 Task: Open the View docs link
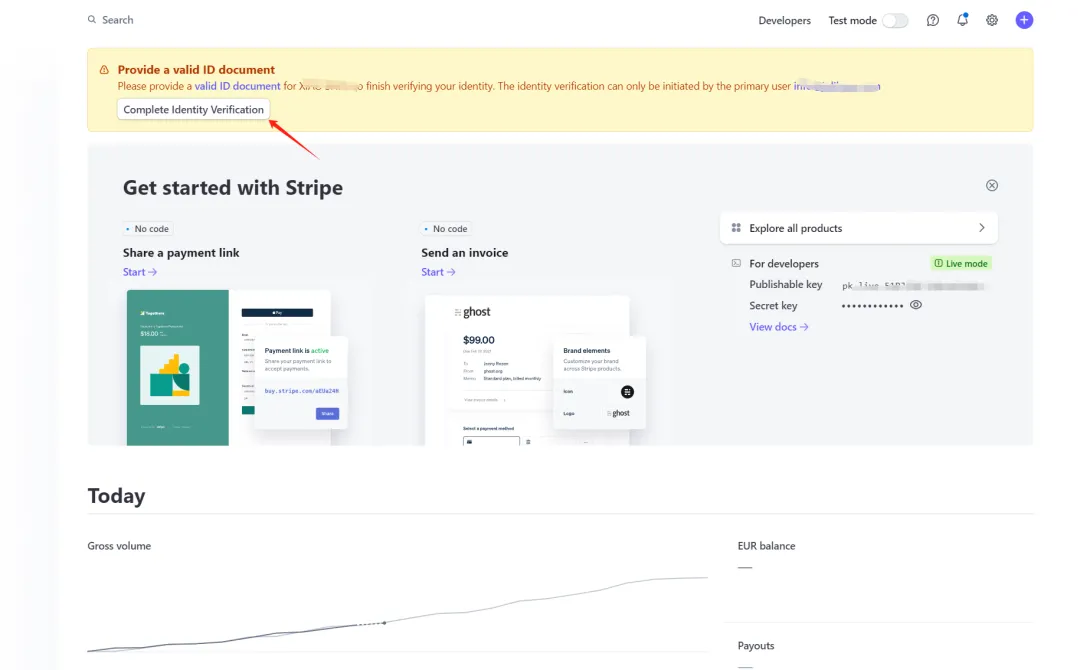778,327
